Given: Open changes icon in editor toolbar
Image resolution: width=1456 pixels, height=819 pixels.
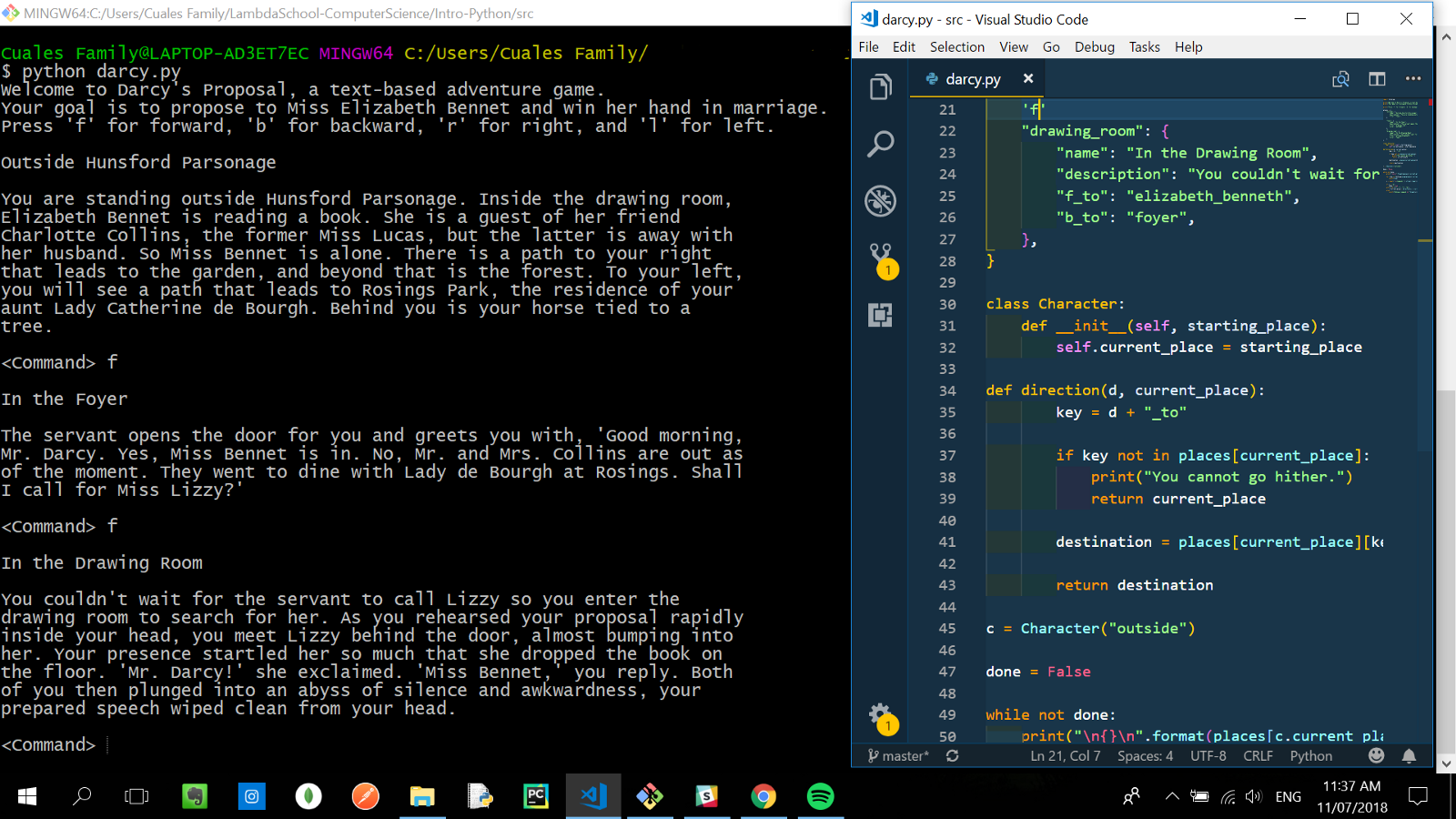Looking at the screenshot, I should 1340,79.
